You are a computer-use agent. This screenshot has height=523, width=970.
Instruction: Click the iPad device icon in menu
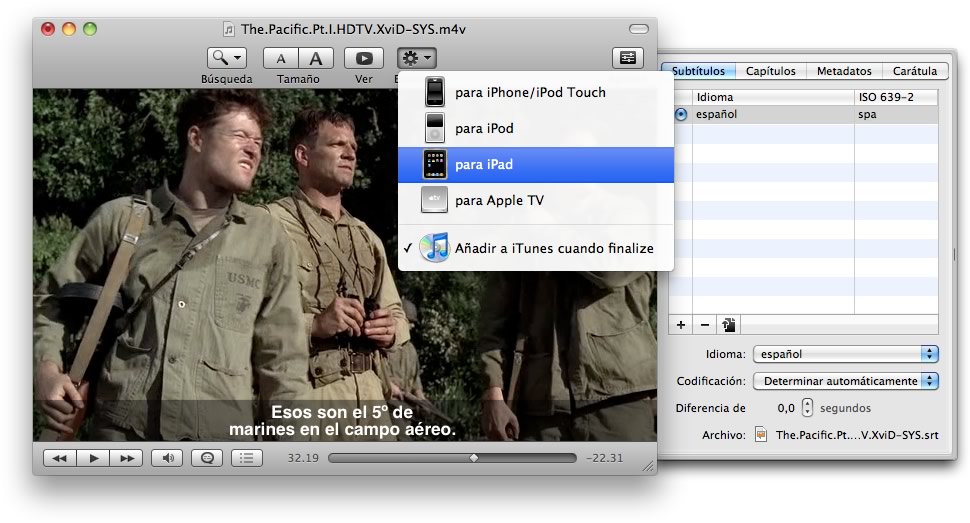(435, 165)
